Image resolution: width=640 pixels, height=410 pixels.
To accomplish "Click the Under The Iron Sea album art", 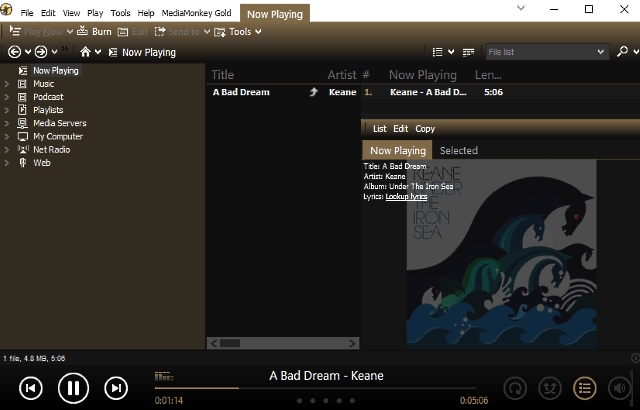I will point(502,255).
